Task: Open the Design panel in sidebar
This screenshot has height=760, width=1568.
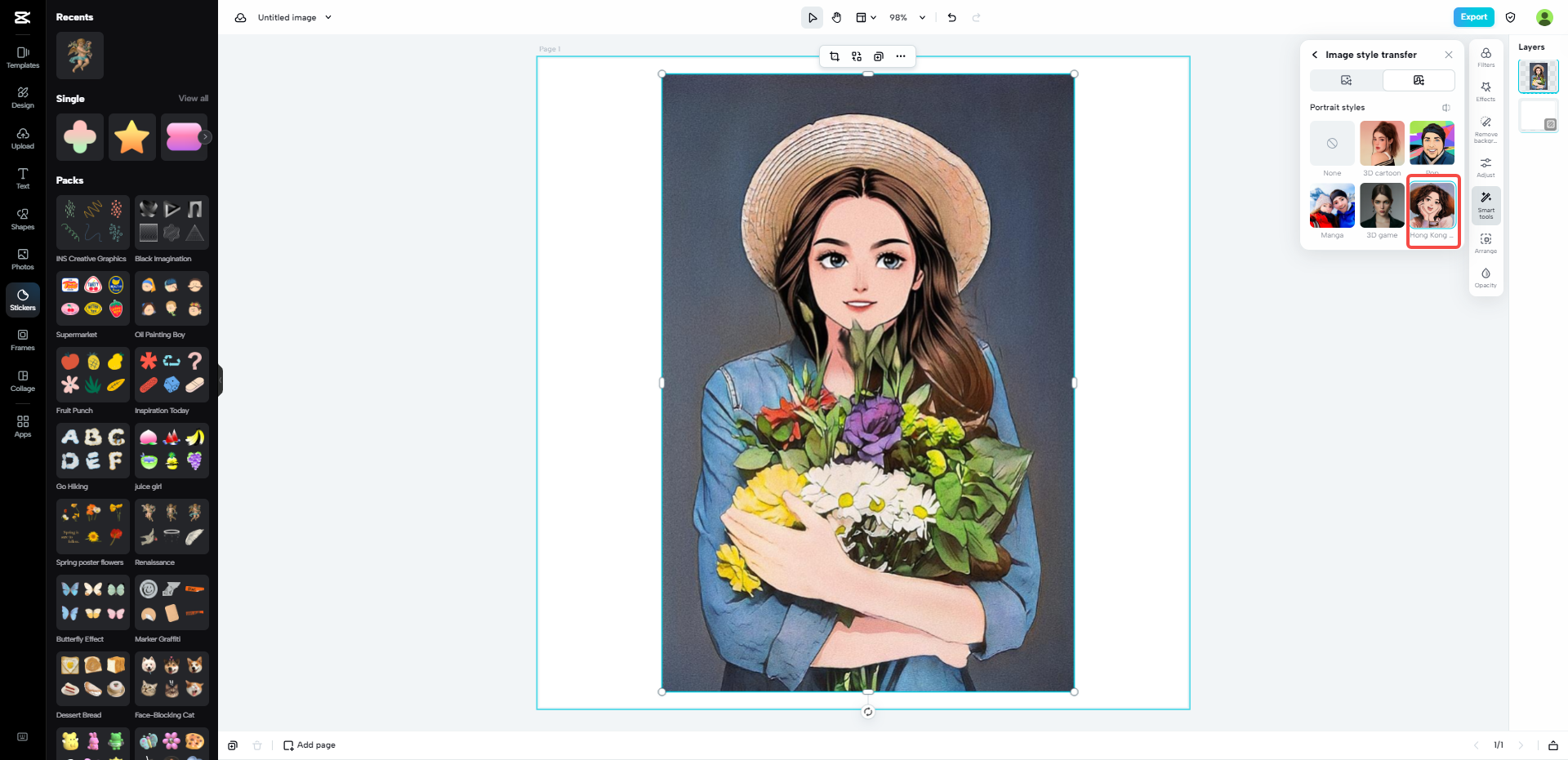Action: pos(23,98)
